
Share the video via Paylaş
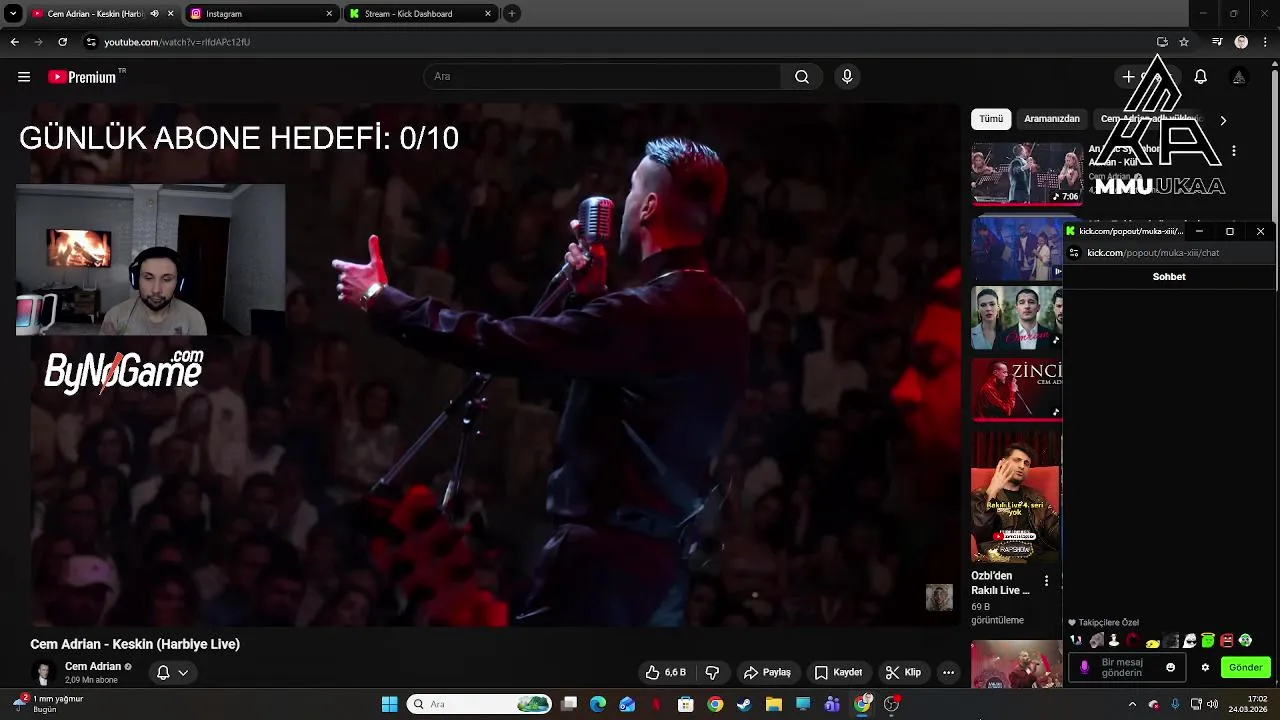[x=768, y=673]
